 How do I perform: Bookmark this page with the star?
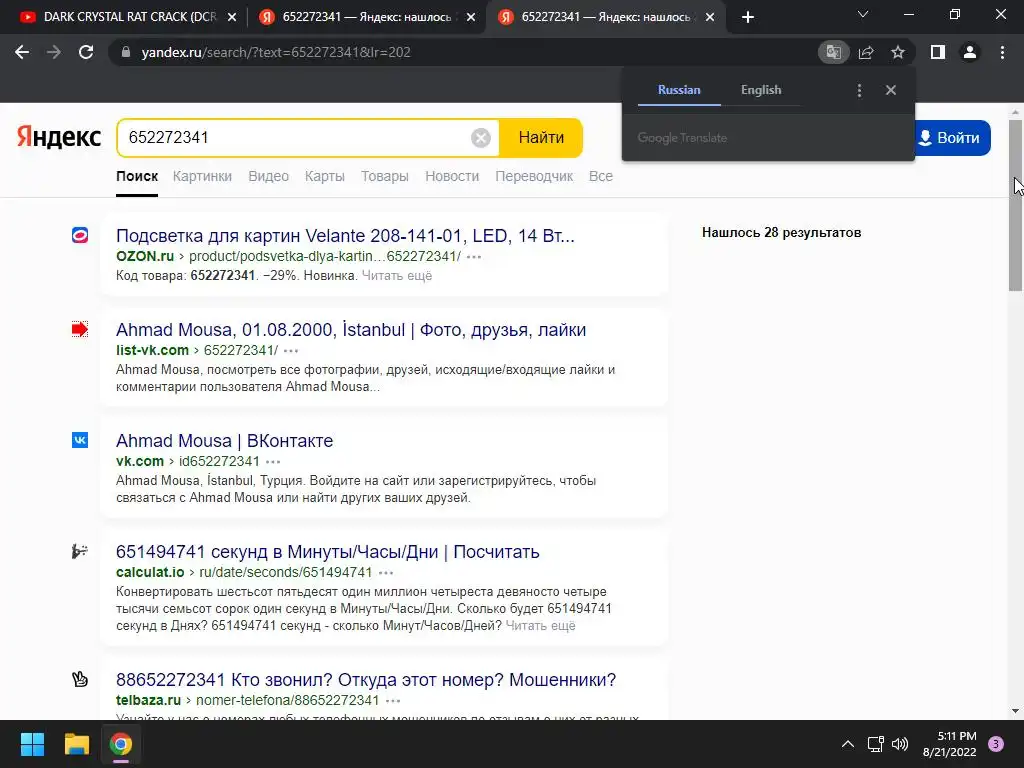click(898, 52)
